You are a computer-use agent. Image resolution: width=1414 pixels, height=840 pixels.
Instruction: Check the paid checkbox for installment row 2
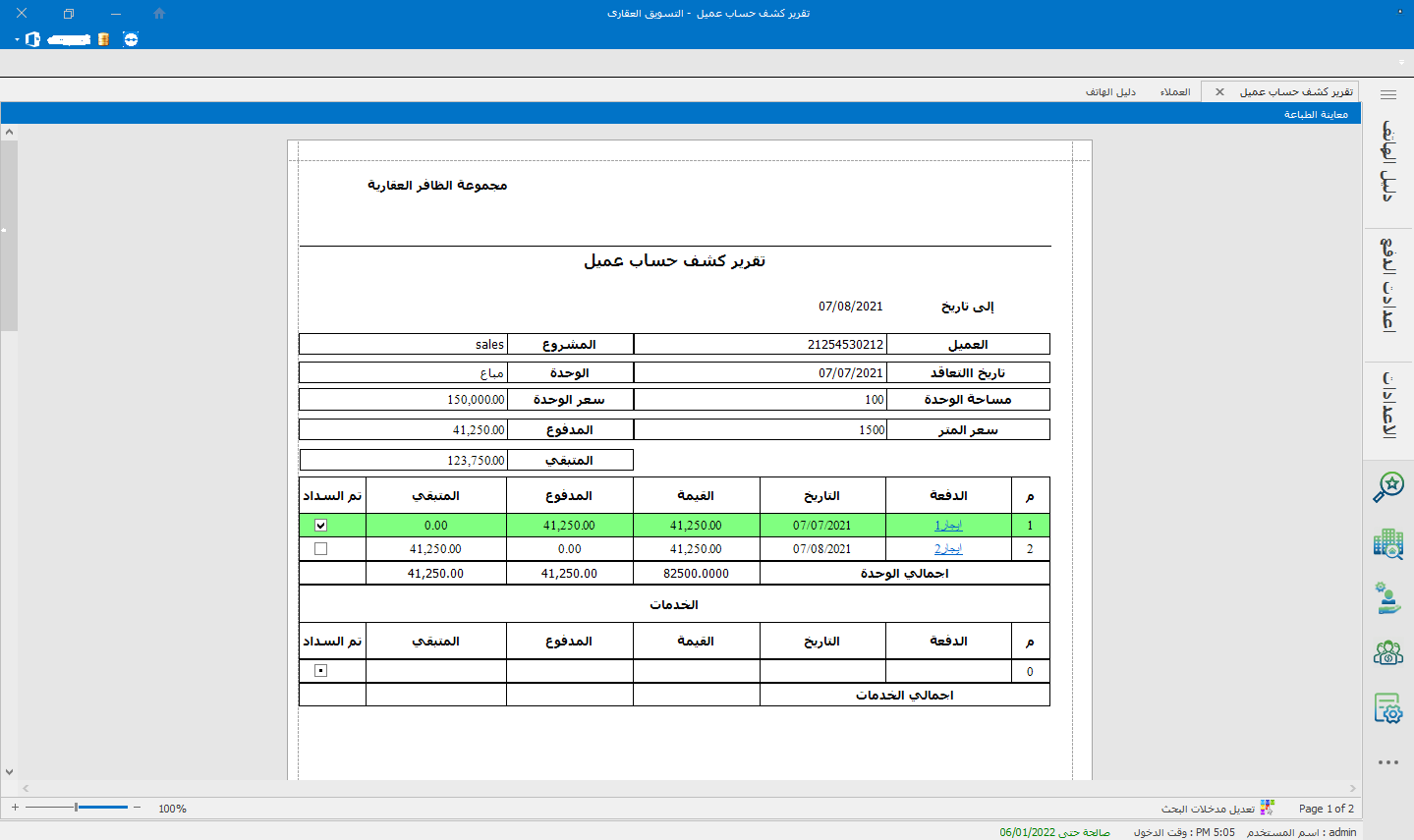320,549
